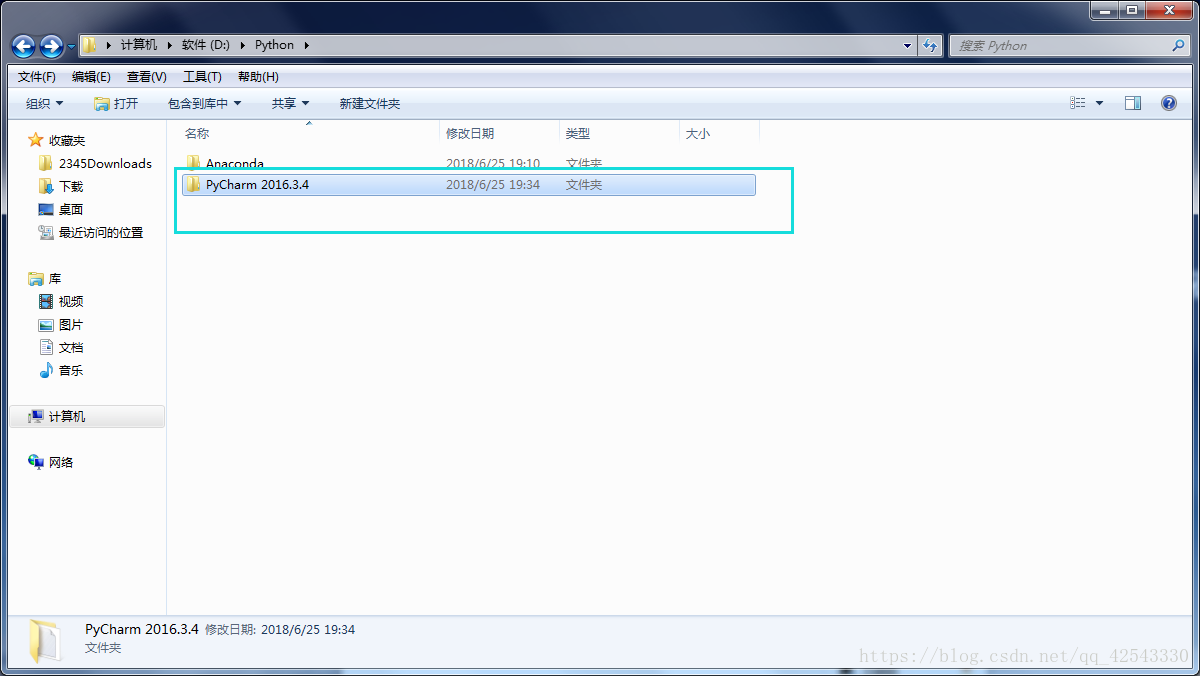Click the 最近访问的位置 icon

pos(46,232)
